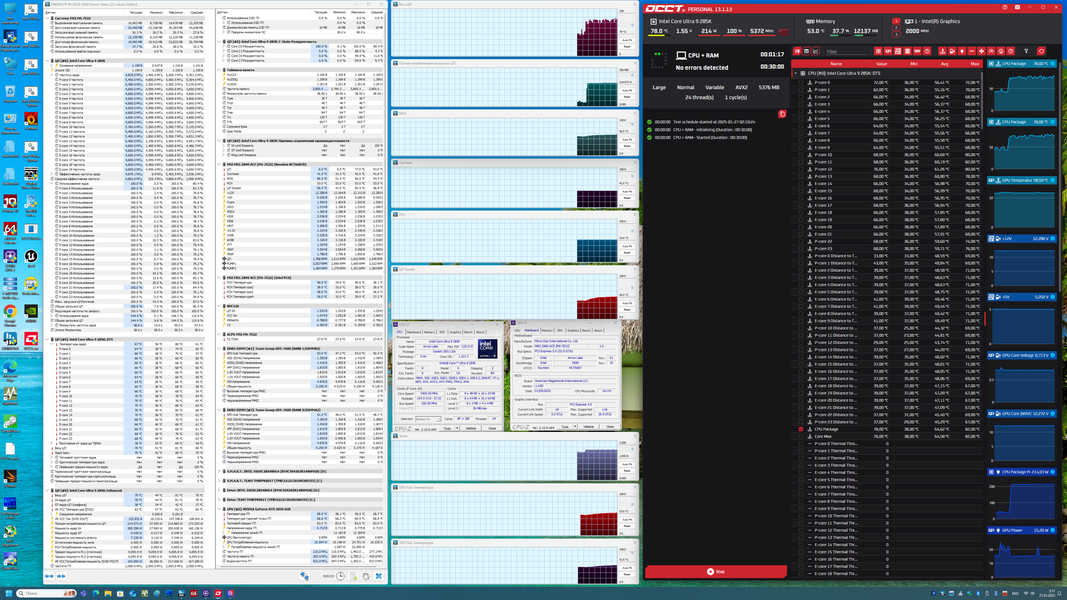This screenshot has height=600, width=1067.
Task: Click Tools button in CPU-Z CPU-tab window
Action: (447, 429)
